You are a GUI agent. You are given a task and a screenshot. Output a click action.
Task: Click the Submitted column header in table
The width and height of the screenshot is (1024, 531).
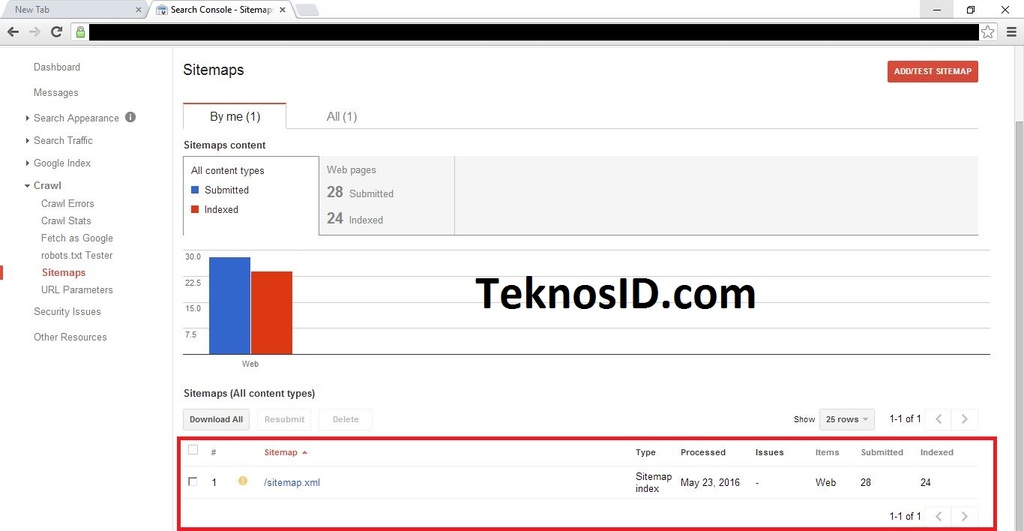pyautogui.click(x=882, y=452)
